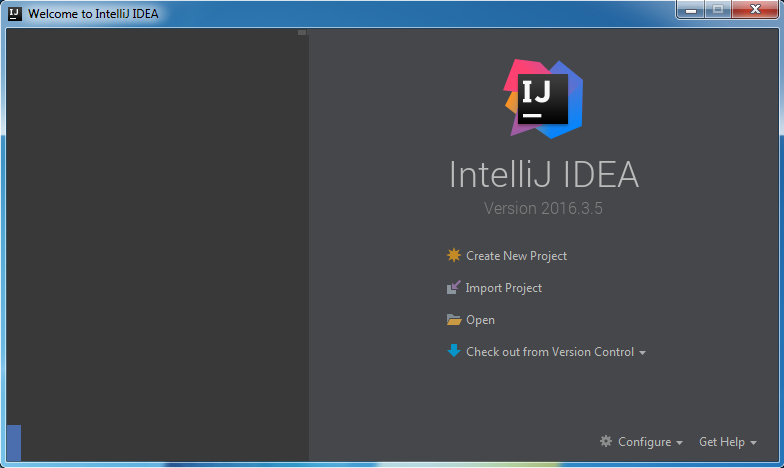Close the Welcome to IntelliJ IDEA window
The width and height of the screenshot is (784, 468).
coord(755,10)
